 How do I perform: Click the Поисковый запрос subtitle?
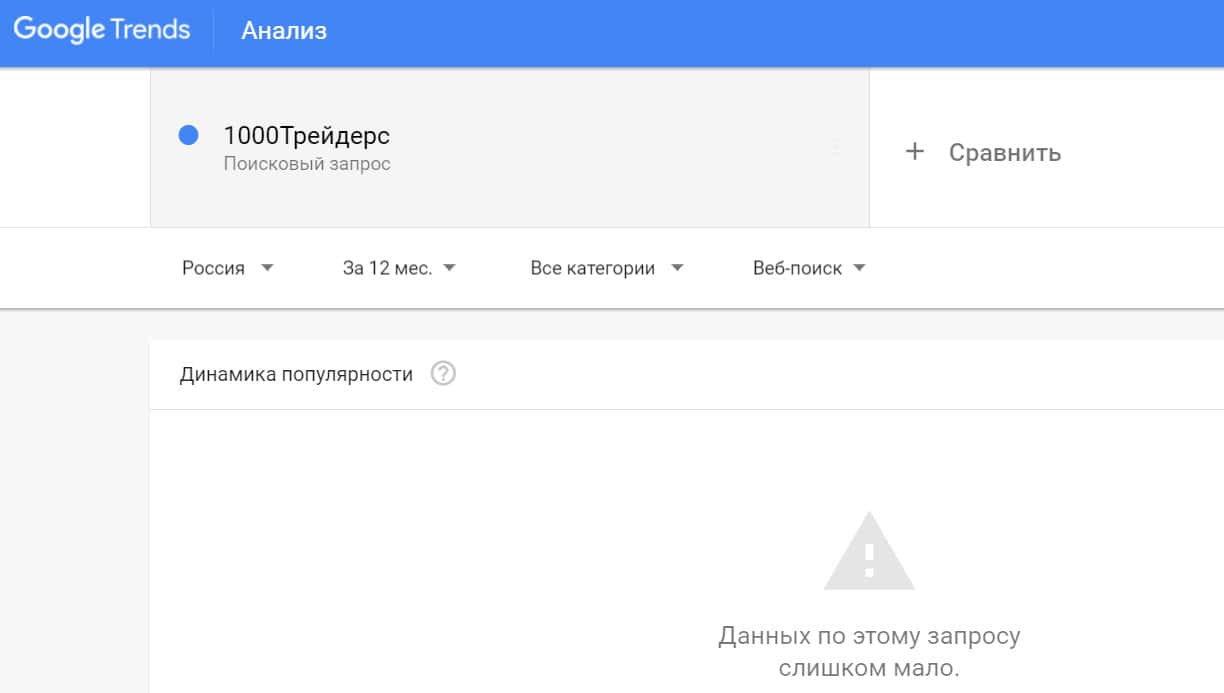pos(307,164)
